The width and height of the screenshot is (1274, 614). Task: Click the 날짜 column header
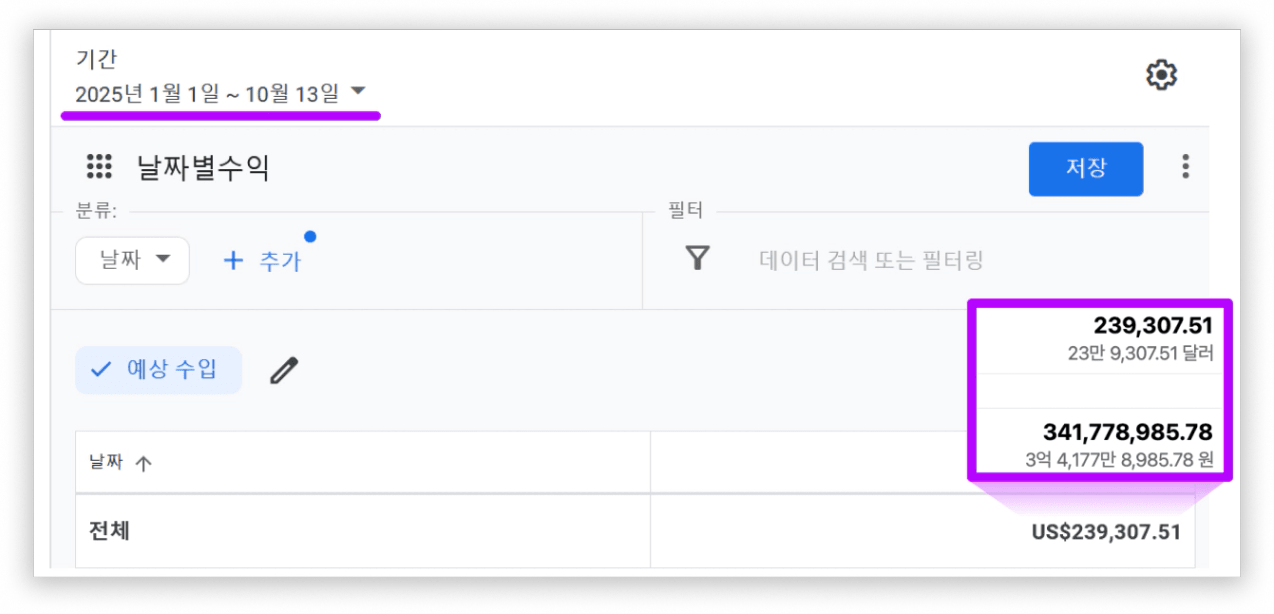pos(106,463)
